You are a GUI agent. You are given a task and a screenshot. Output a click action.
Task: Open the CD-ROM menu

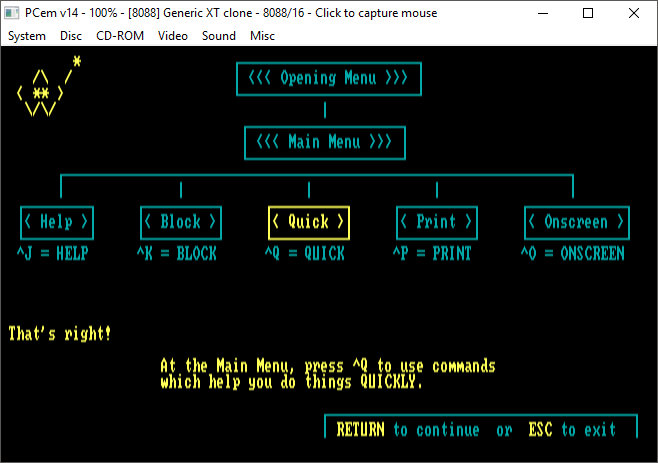coord(120,36)
